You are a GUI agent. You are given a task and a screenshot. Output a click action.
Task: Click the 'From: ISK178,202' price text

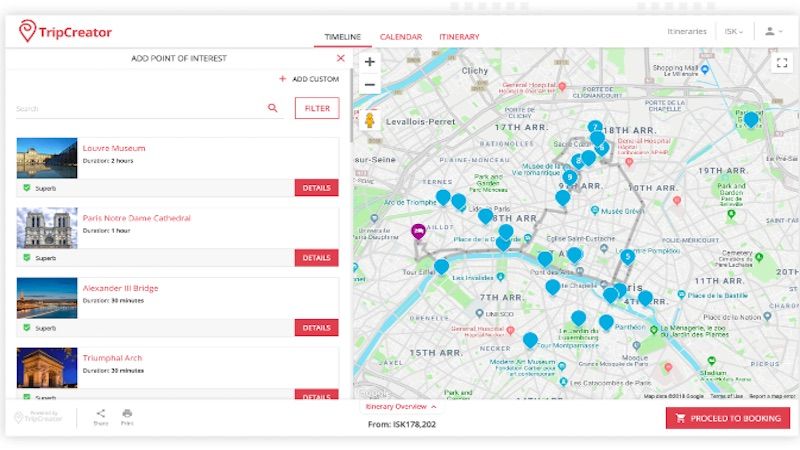click(x=402, y=424)
